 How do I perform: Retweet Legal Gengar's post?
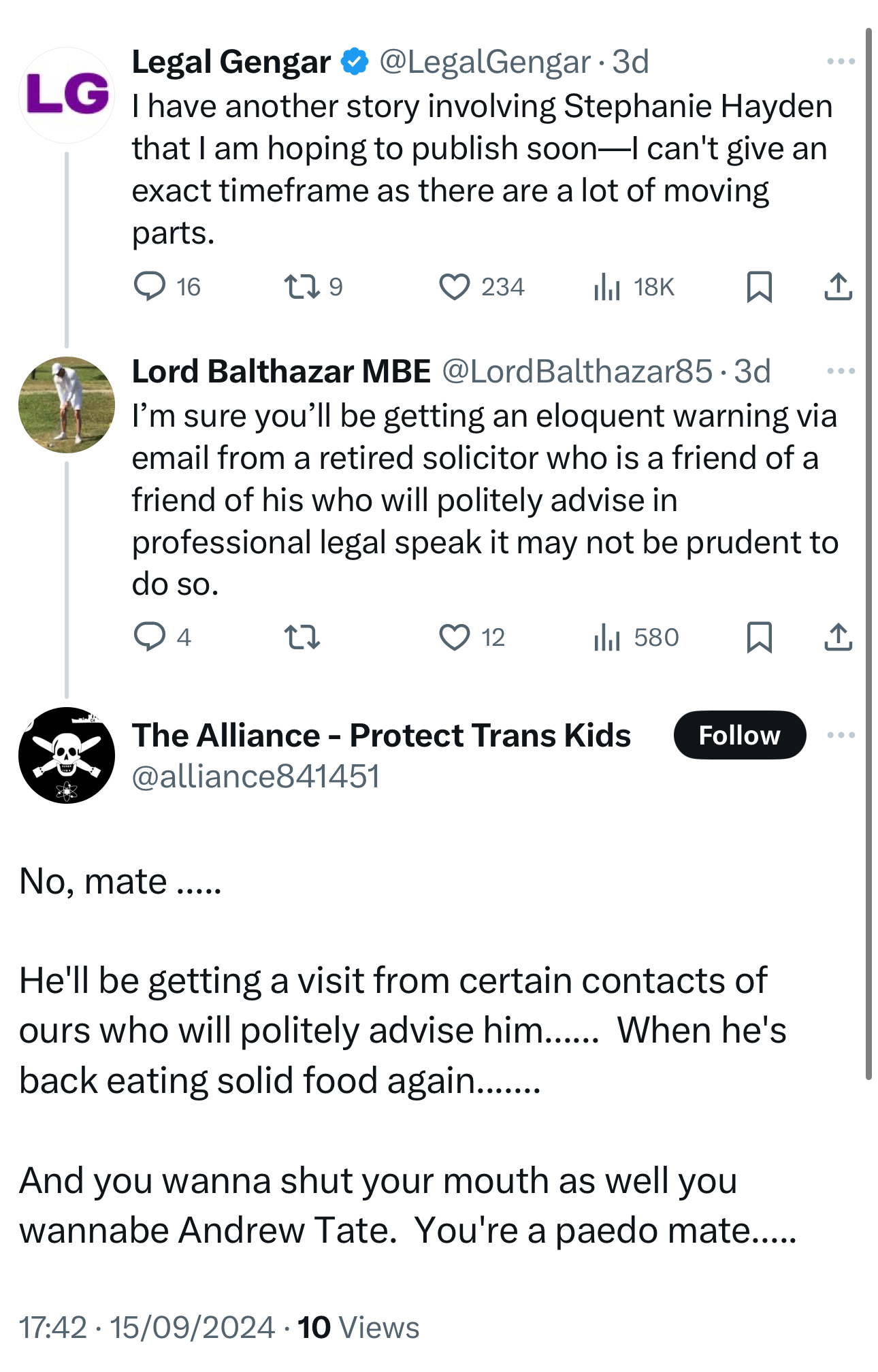pyautogui.click(x=302, y=287)
